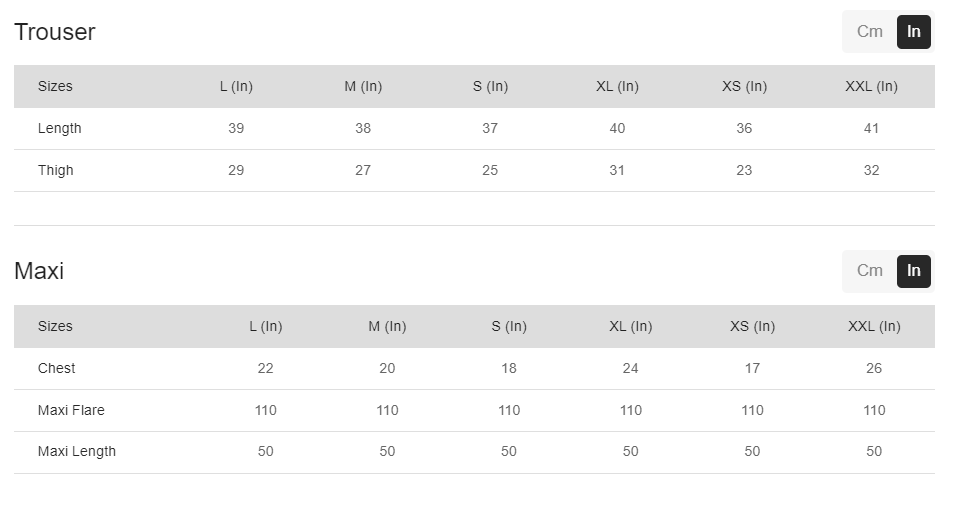Click the Length row label in Trouser table
Viewport: 955px width, 508px height.
click(x=60, y=128)
